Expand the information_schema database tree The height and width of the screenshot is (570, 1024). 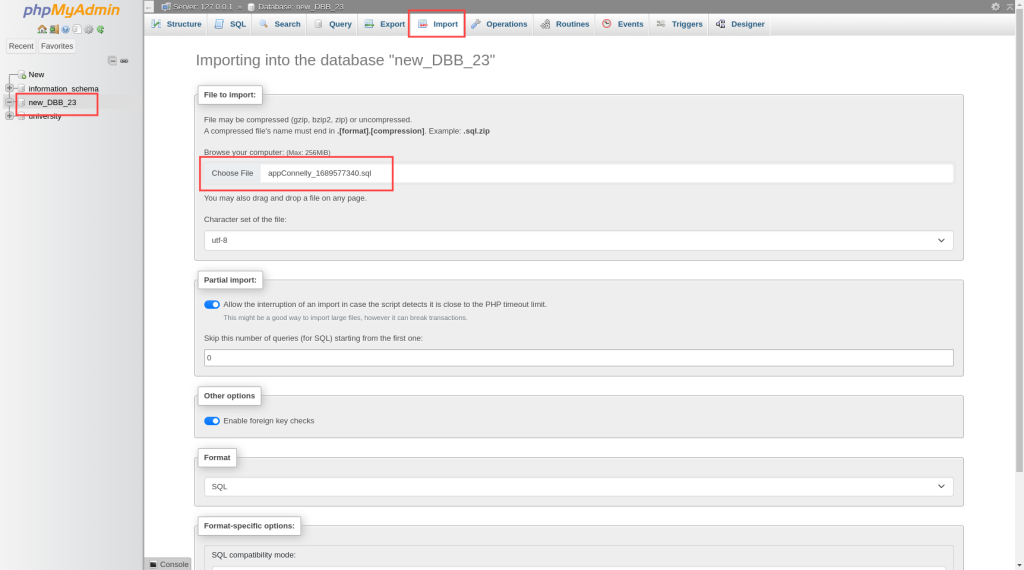click(9, 88)
